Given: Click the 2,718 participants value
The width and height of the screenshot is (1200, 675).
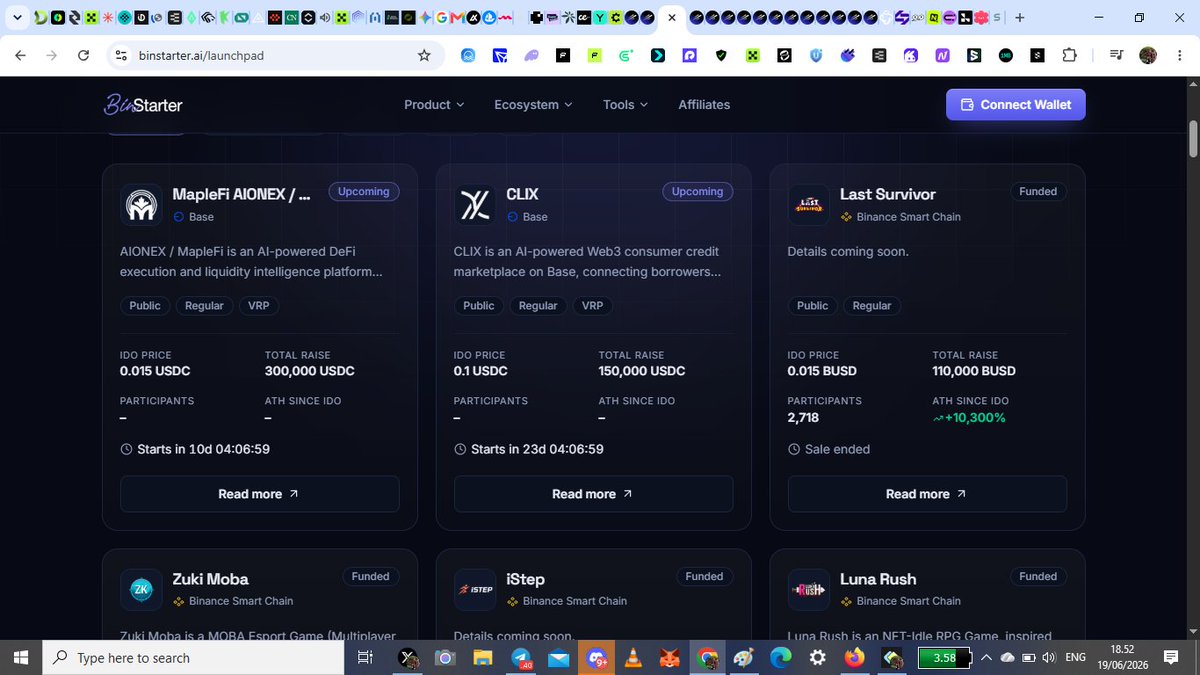Looking at the screenshot, I should [804, 417].
